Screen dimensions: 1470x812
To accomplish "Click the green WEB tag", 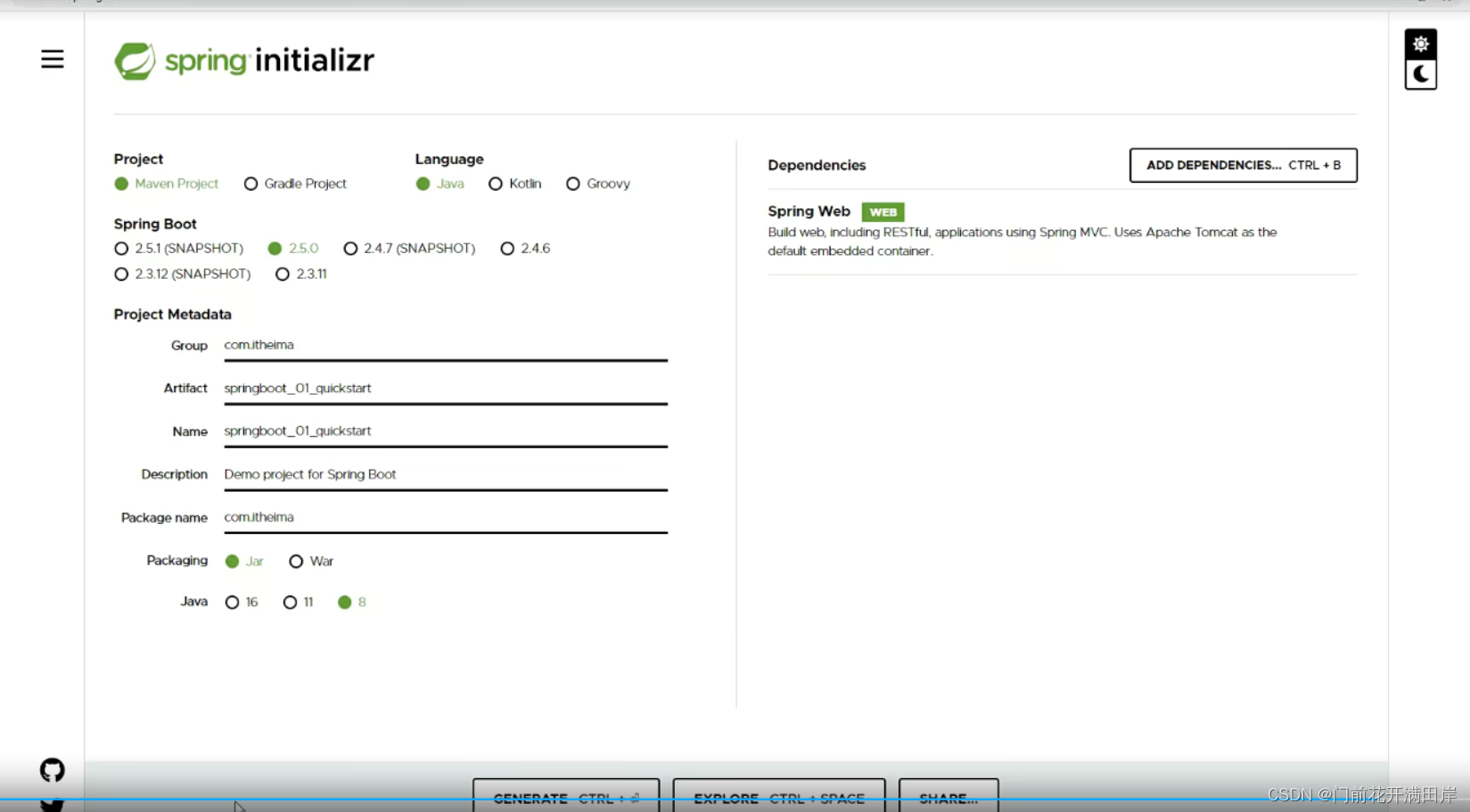I will click(x=883, y=212).
